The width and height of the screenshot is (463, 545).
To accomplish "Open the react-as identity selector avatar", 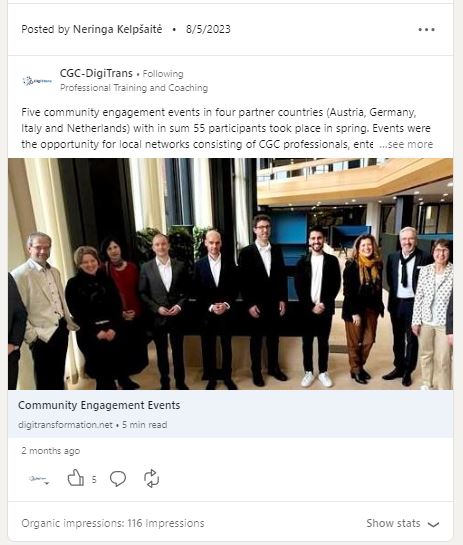I will point(39,479).
